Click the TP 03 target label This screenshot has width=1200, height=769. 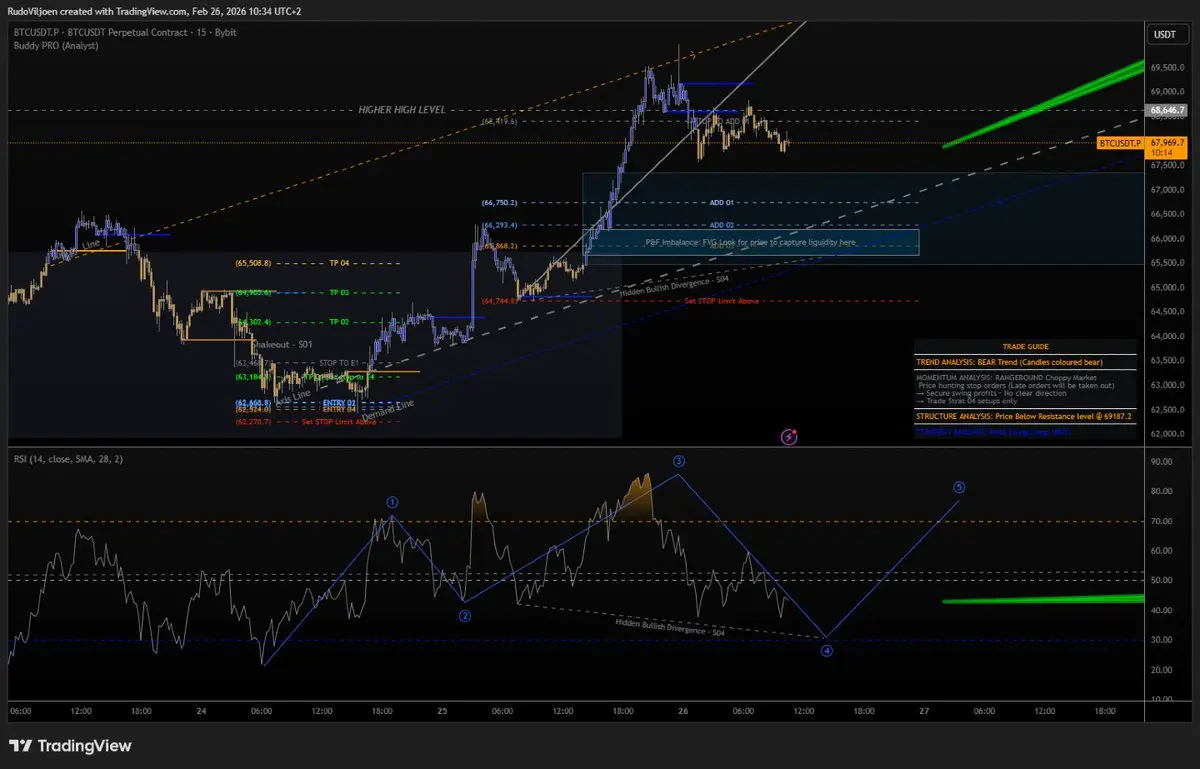341,293
